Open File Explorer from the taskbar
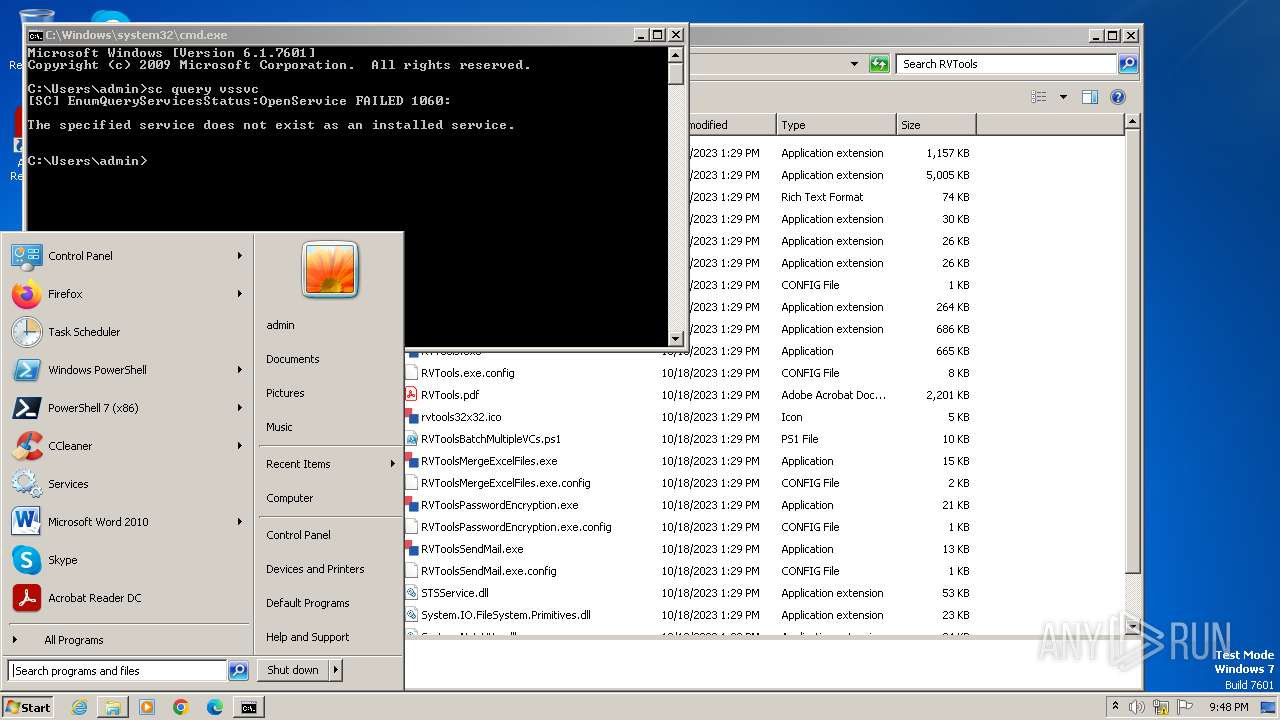Image resolution: width=1280 pixels, height=720 pixels. pos(113,707)
